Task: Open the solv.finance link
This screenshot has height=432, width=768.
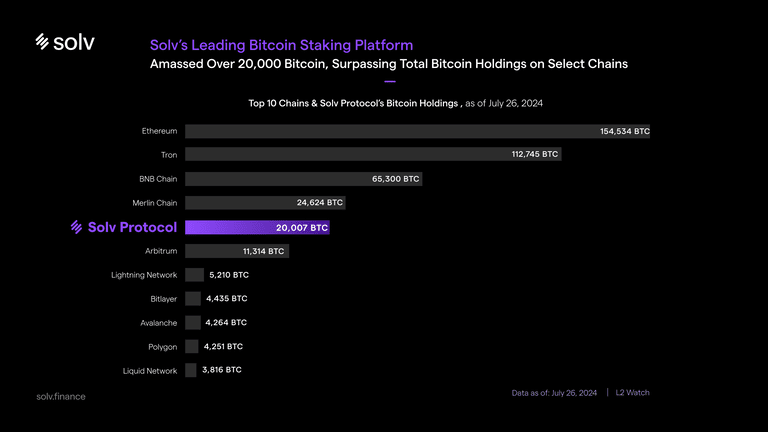Action: pos(61,397)
